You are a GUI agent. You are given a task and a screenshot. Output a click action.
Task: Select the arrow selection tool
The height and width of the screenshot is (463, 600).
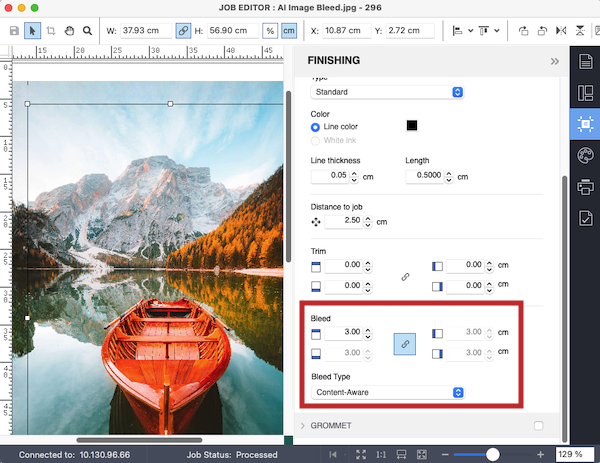point(32,31)
